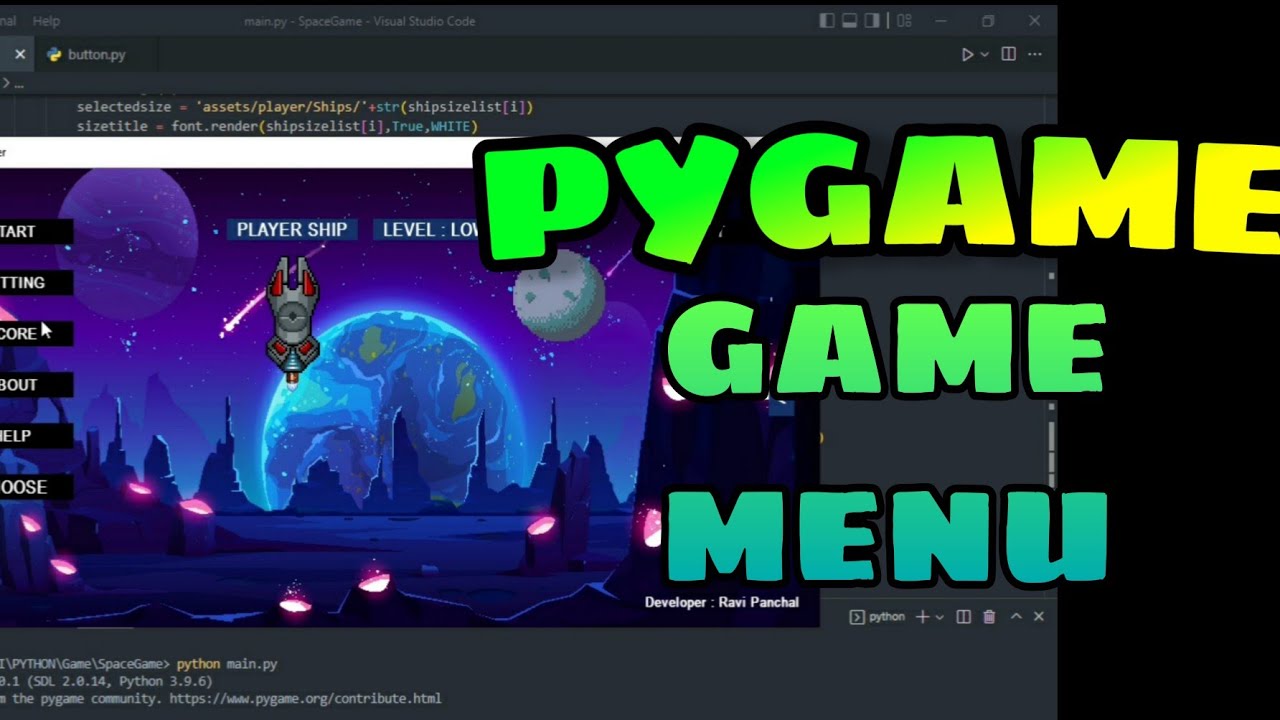Split the terminal panel

tap(963, 617)
